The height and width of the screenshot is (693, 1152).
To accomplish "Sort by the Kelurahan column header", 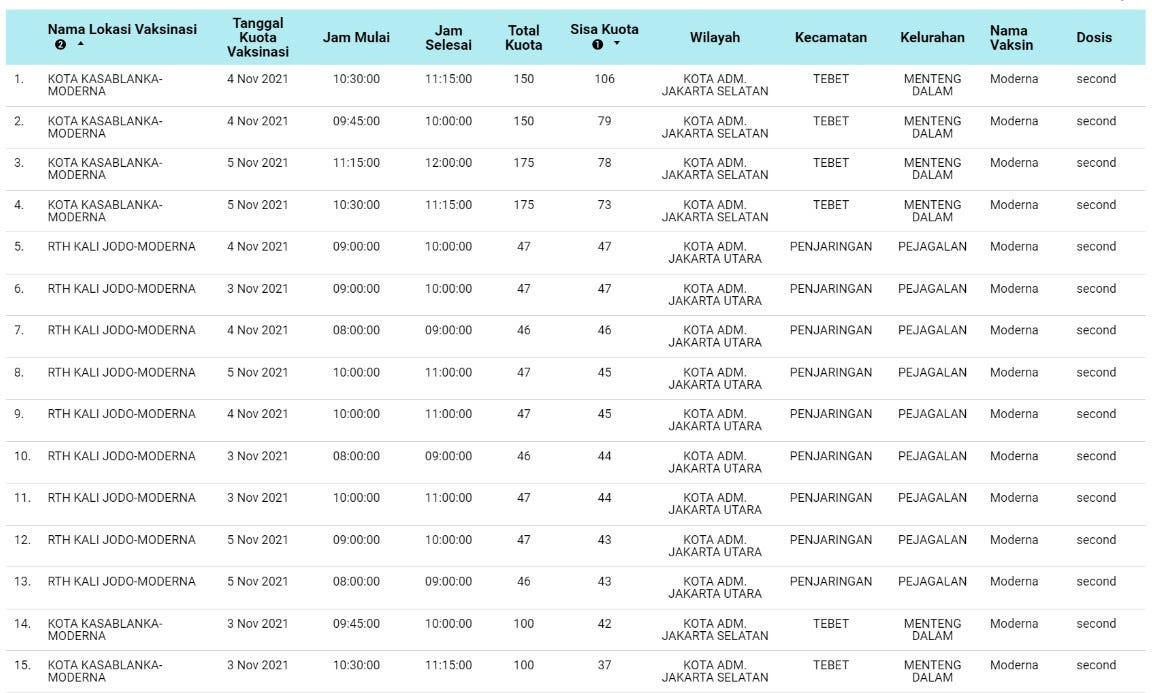I will [932, 37].
